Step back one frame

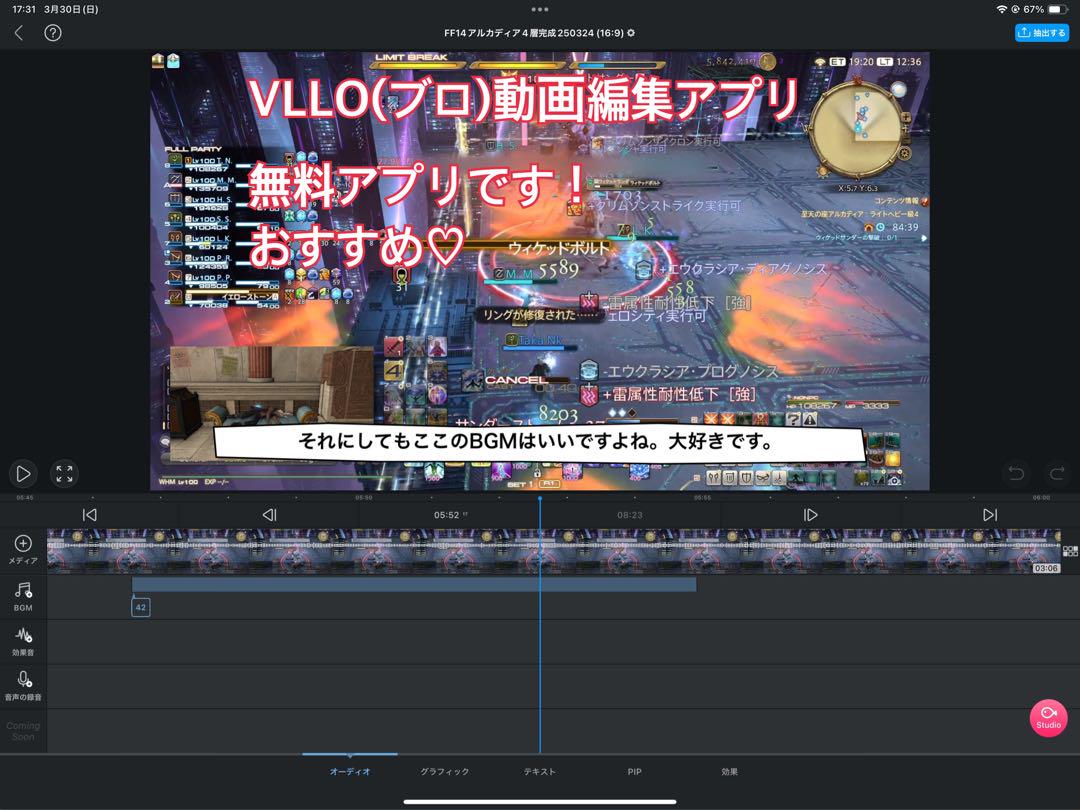(269, 515)
